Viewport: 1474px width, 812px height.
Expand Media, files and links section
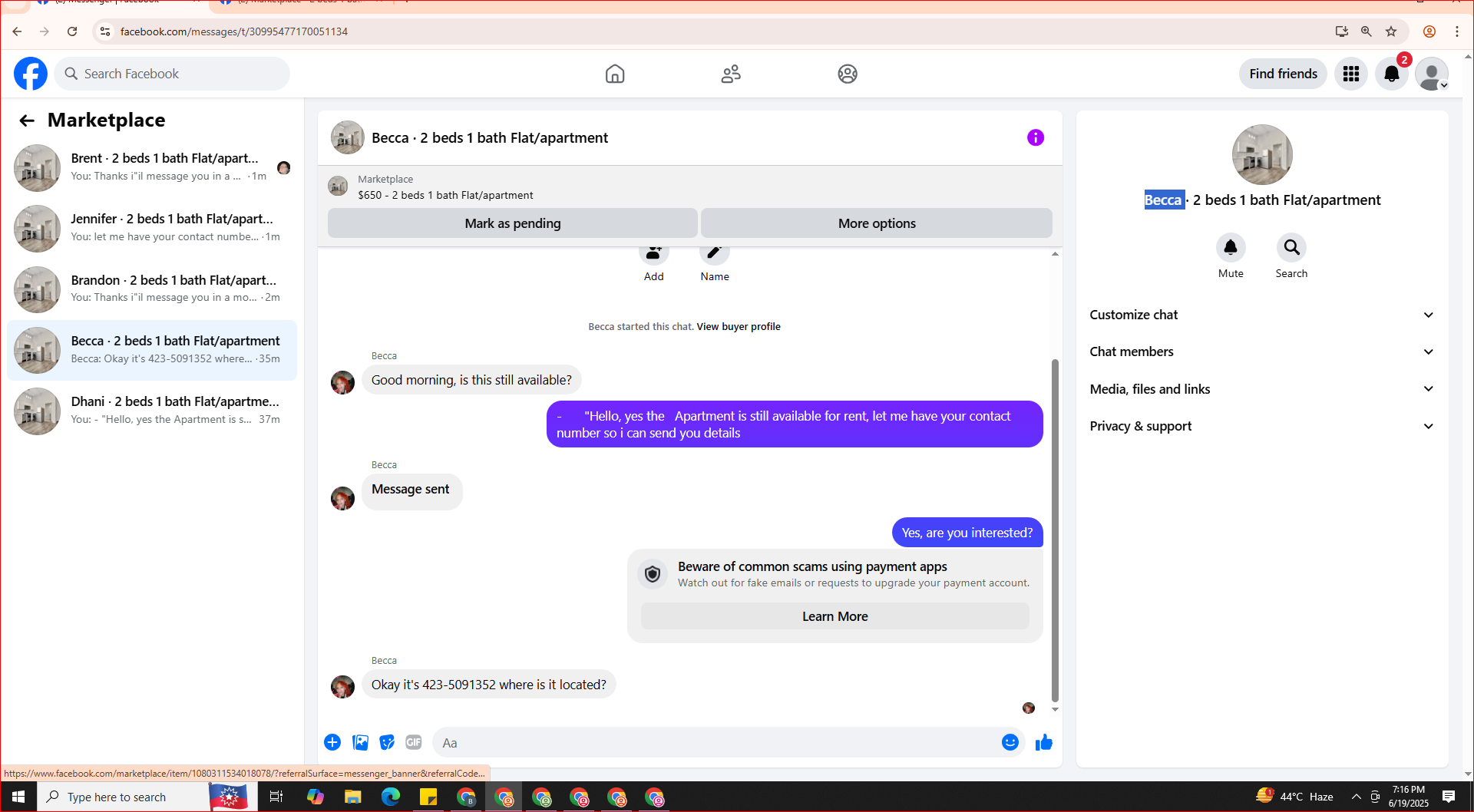1262,389
